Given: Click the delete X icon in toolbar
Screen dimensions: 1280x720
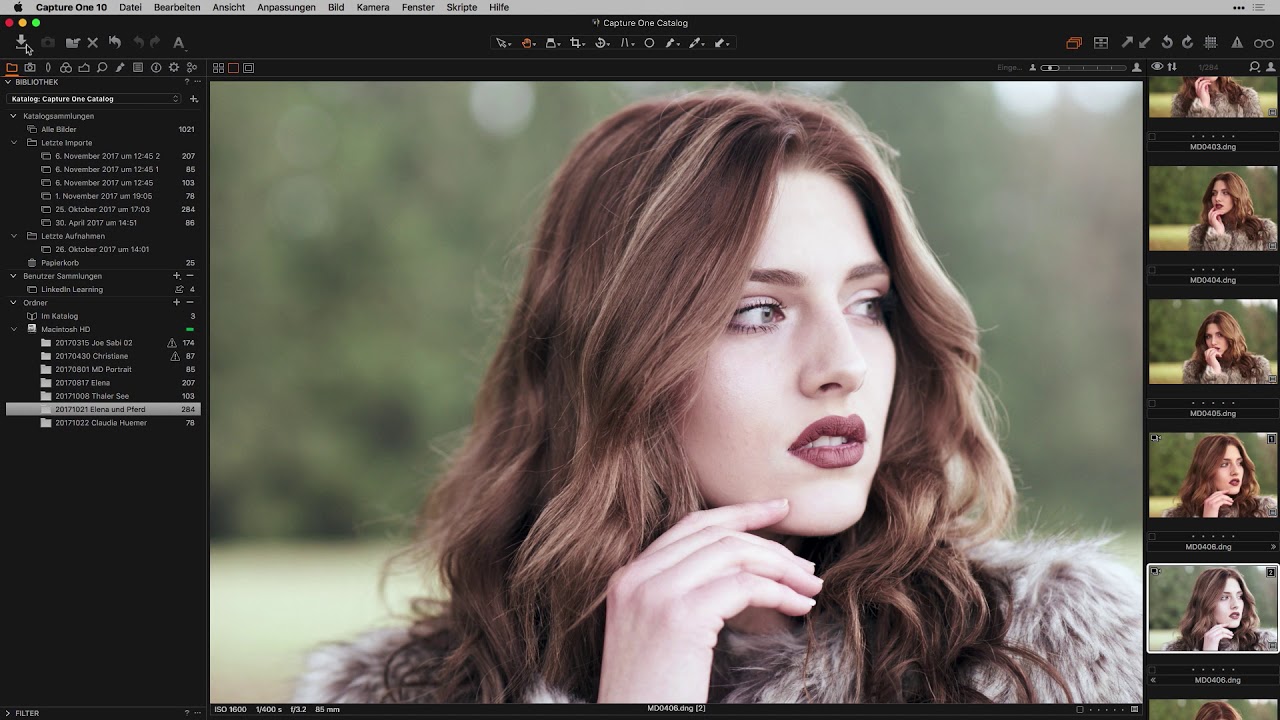Looking at the screenshot, I should pos(93,43).
